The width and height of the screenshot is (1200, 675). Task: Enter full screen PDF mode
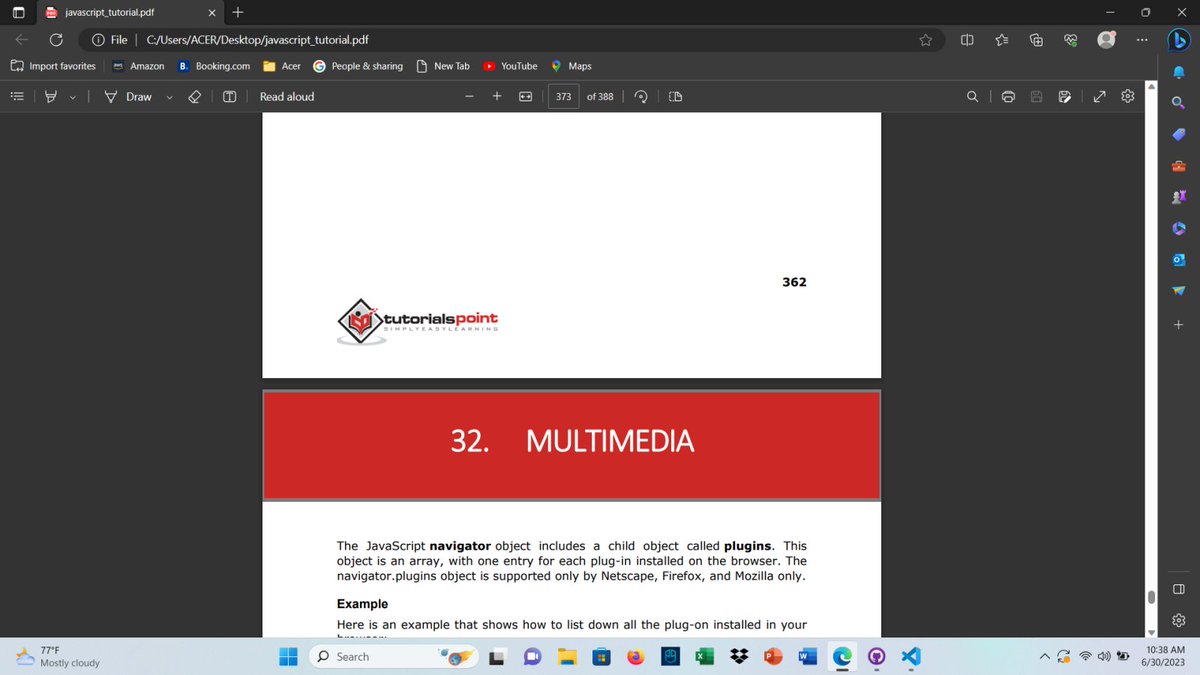pos(1100,97)
